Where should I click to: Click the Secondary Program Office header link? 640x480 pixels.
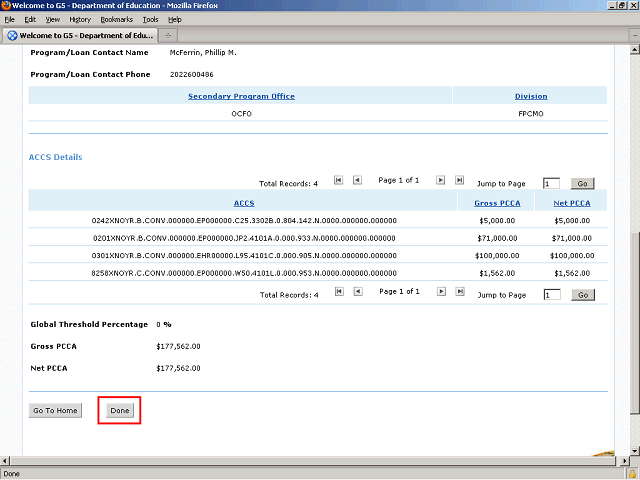241,96
